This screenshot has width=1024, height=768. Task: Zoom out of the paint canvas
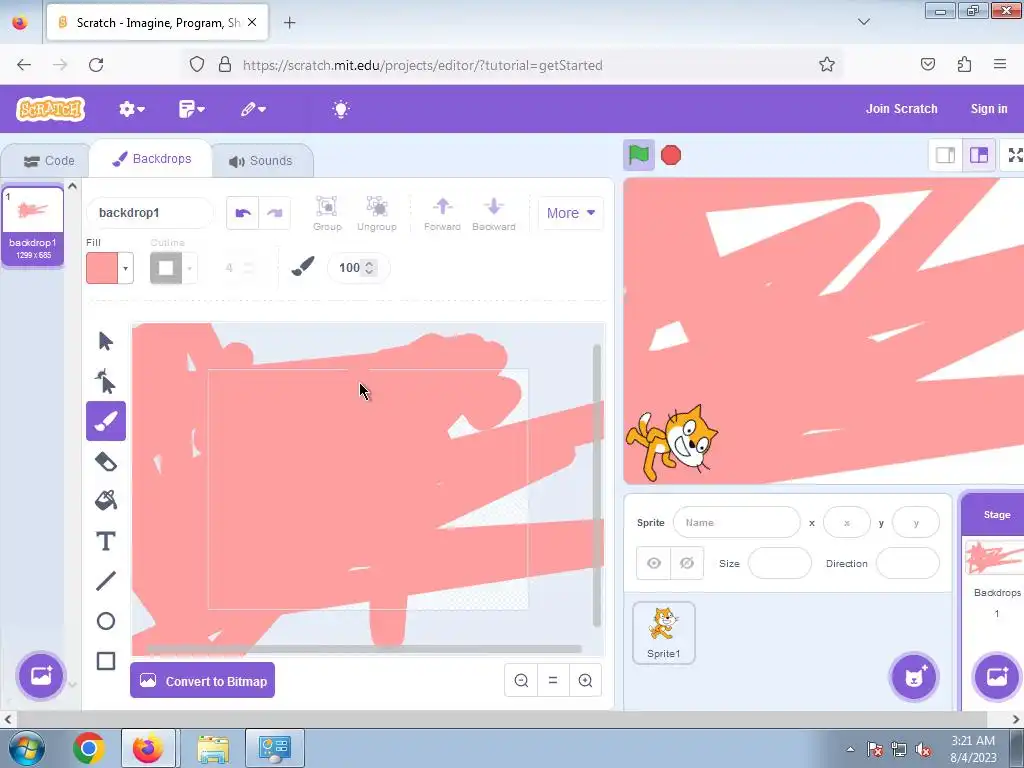point(521,680)
